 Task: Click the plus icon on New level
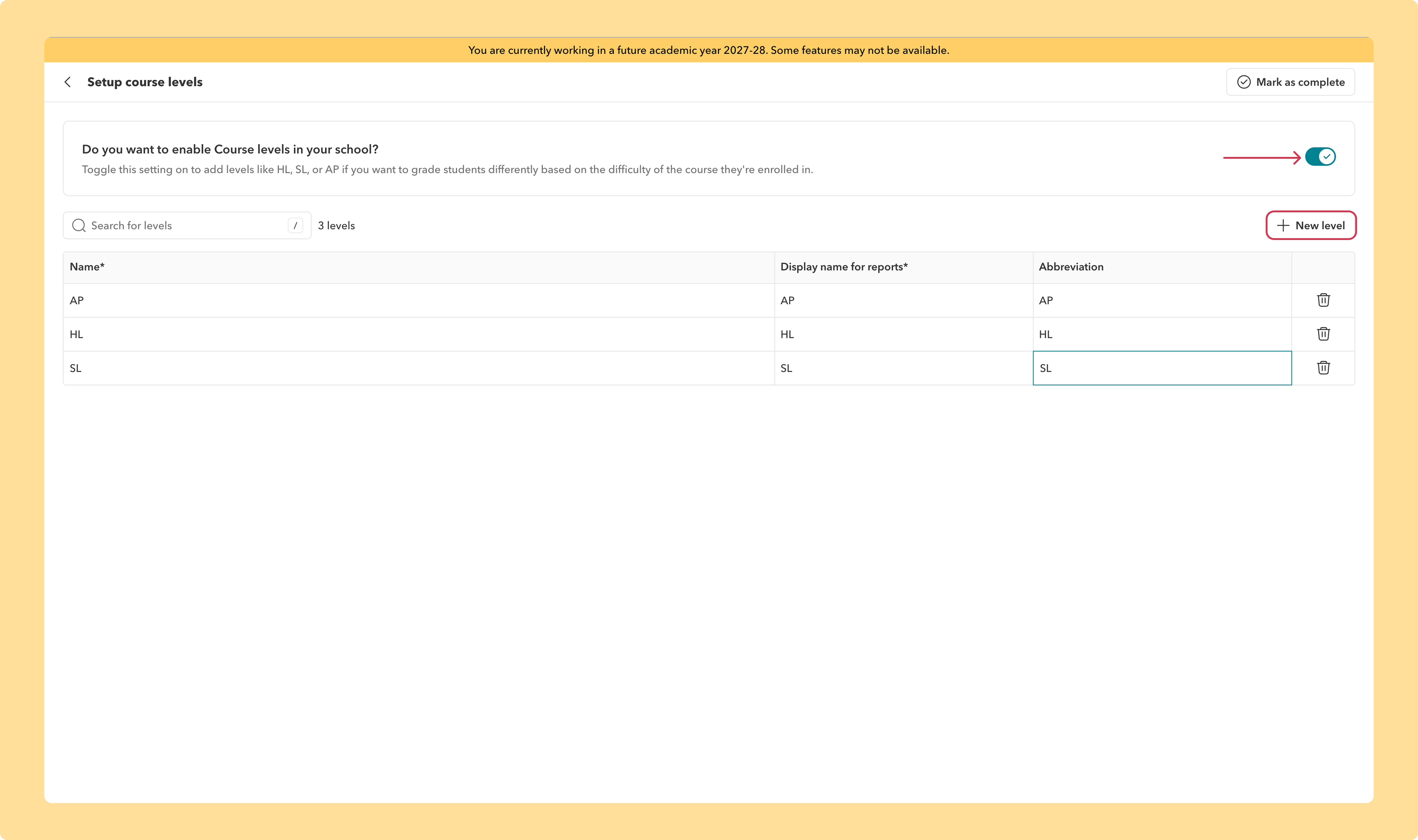pyautogui.click(x=1283, y=225)
